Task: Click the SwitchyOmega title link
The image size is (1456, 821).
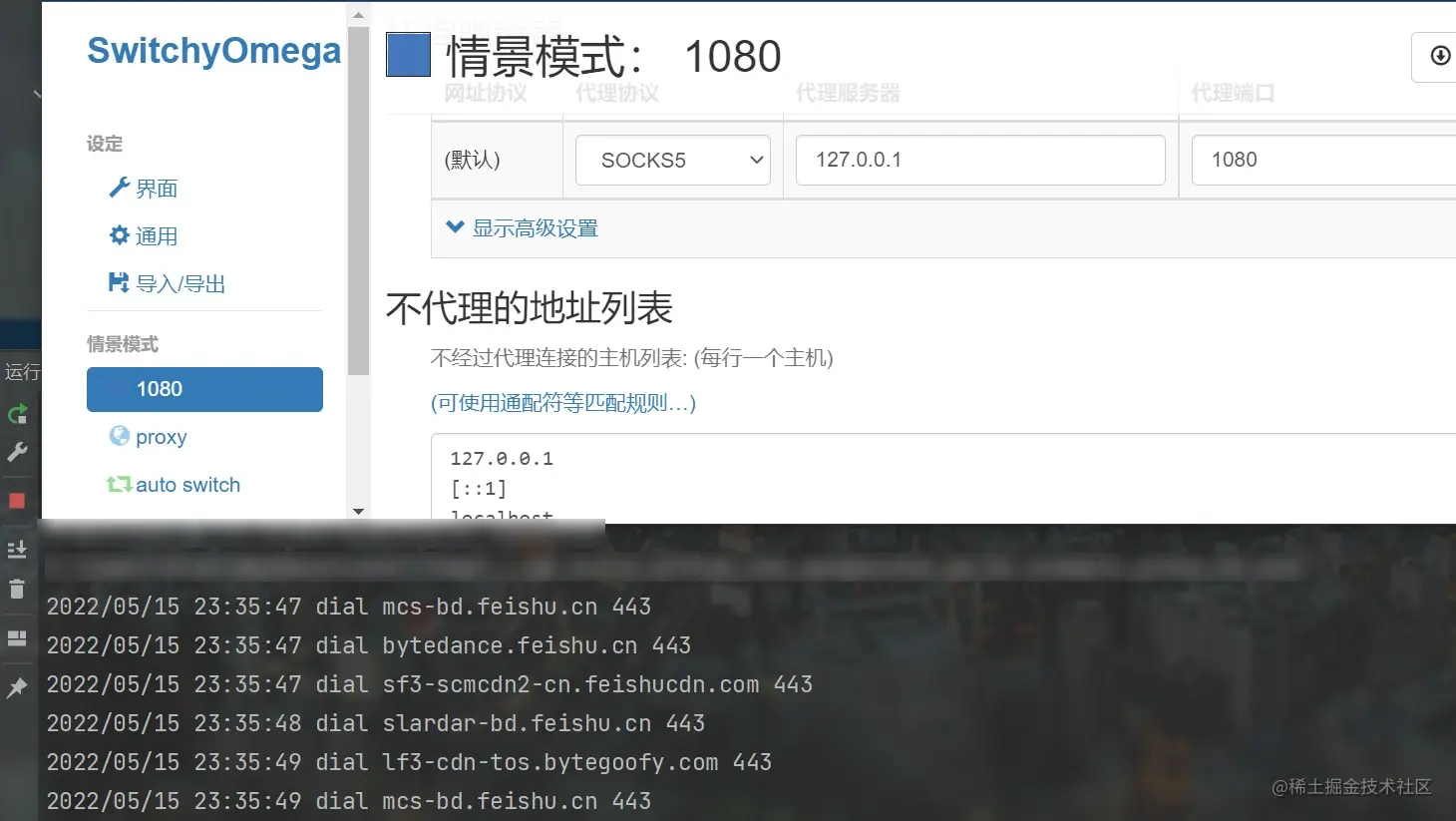Action: [214, 50]
